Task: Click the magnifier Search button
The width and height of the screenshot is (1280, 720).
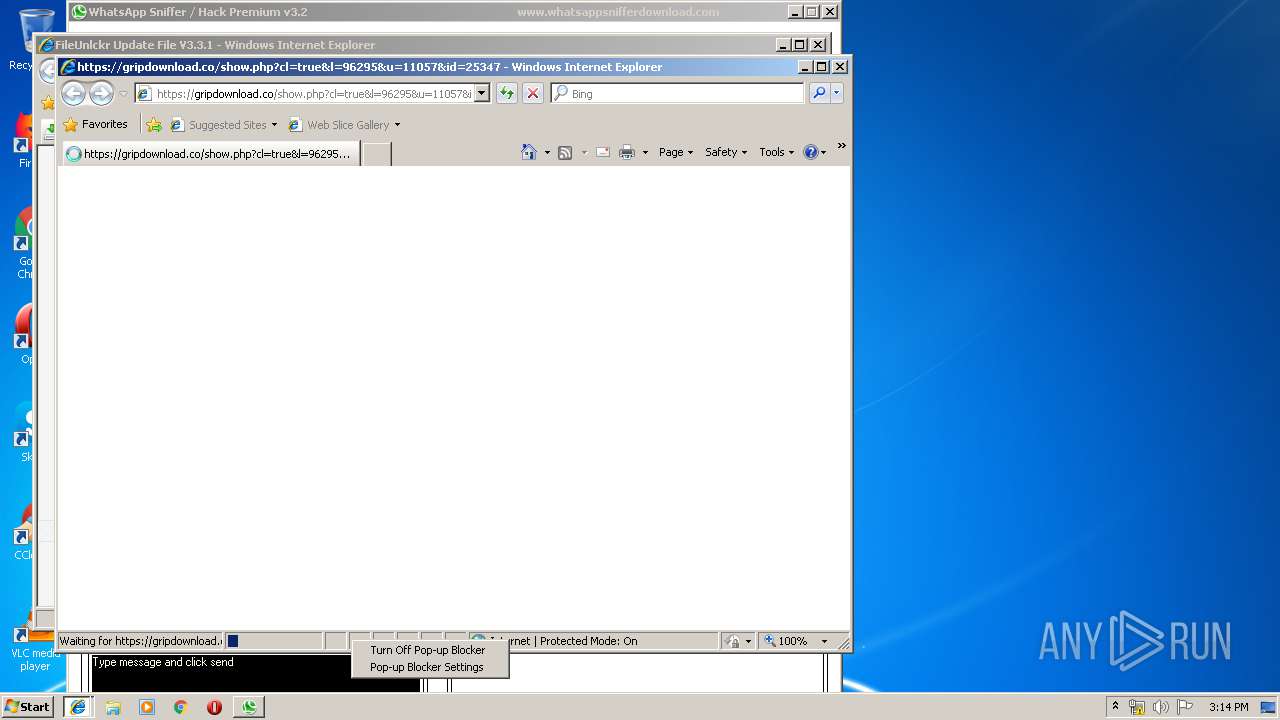Action: 819,93
